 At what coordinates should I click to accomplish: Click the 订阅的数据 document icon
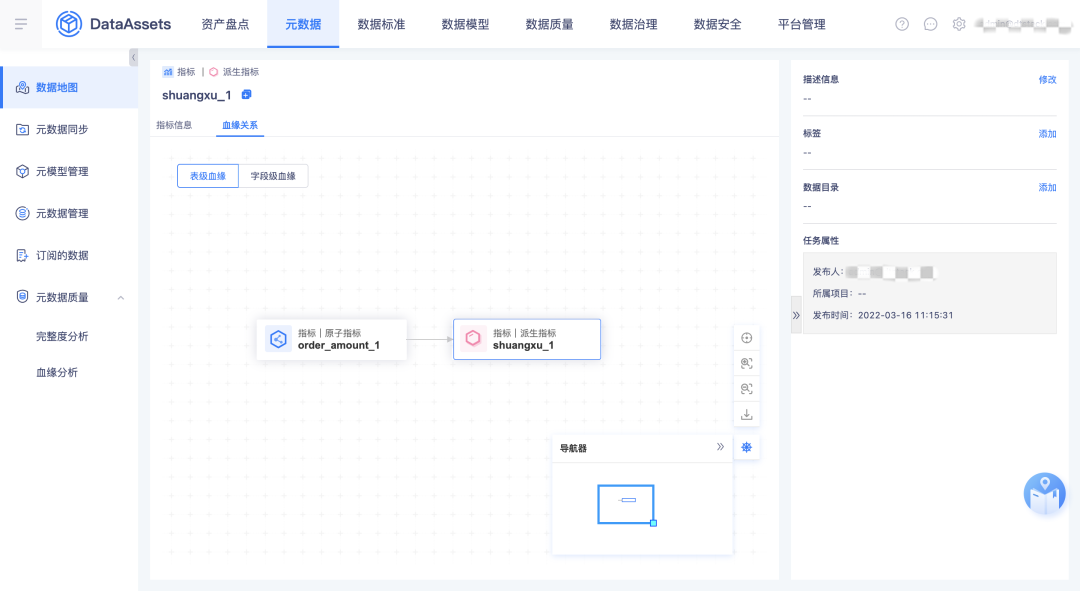click(22, 256)
